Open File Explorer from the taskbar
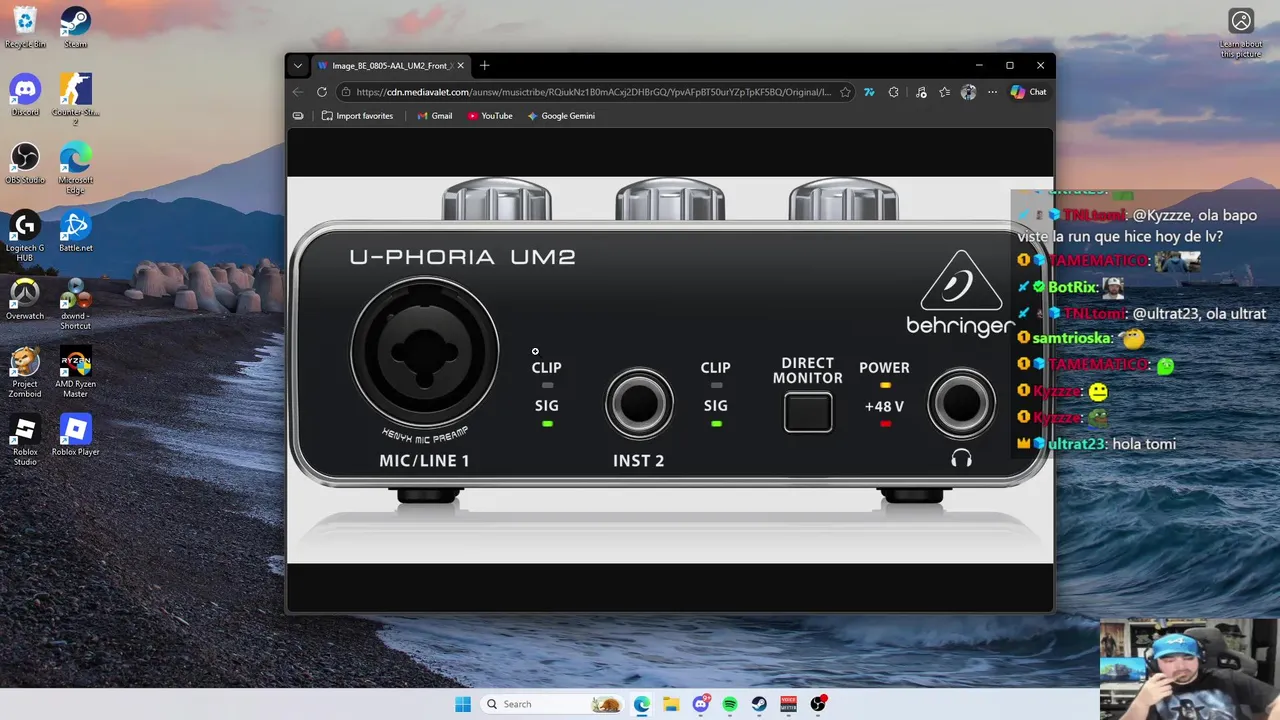The width and height of the screenshot is (1280, 720). (671, 704)
